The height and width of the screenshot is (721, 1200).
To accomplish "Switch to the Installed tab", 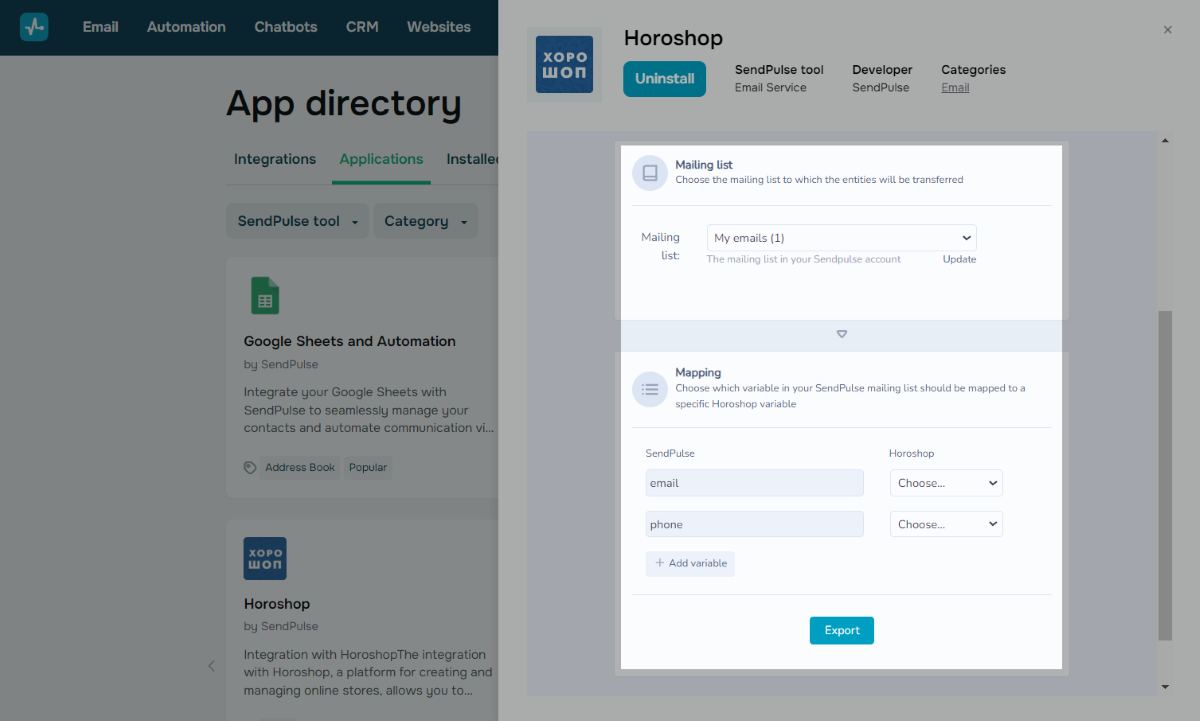I will tap(472, 159).
